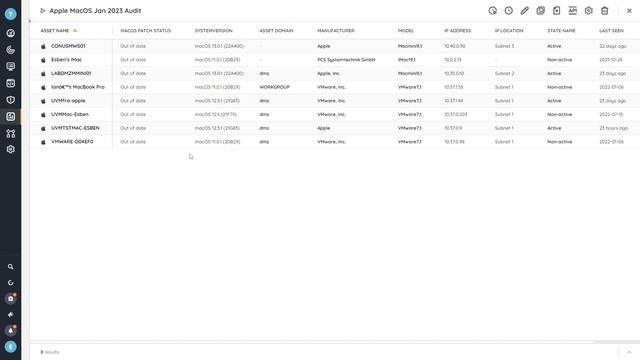Expand the footer chevron at bottom right
The height and width of the screenshot is (360, 640).
(629, 352)
